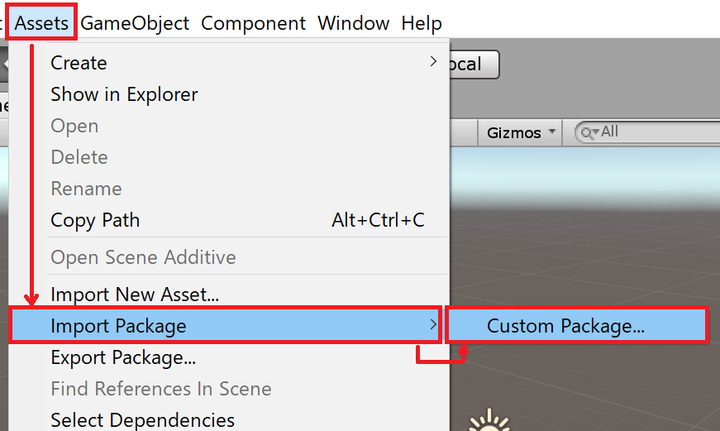The image size is (720, 431).
Task: Expand the Import Package submenu arrow
Action: pos(433,325)
